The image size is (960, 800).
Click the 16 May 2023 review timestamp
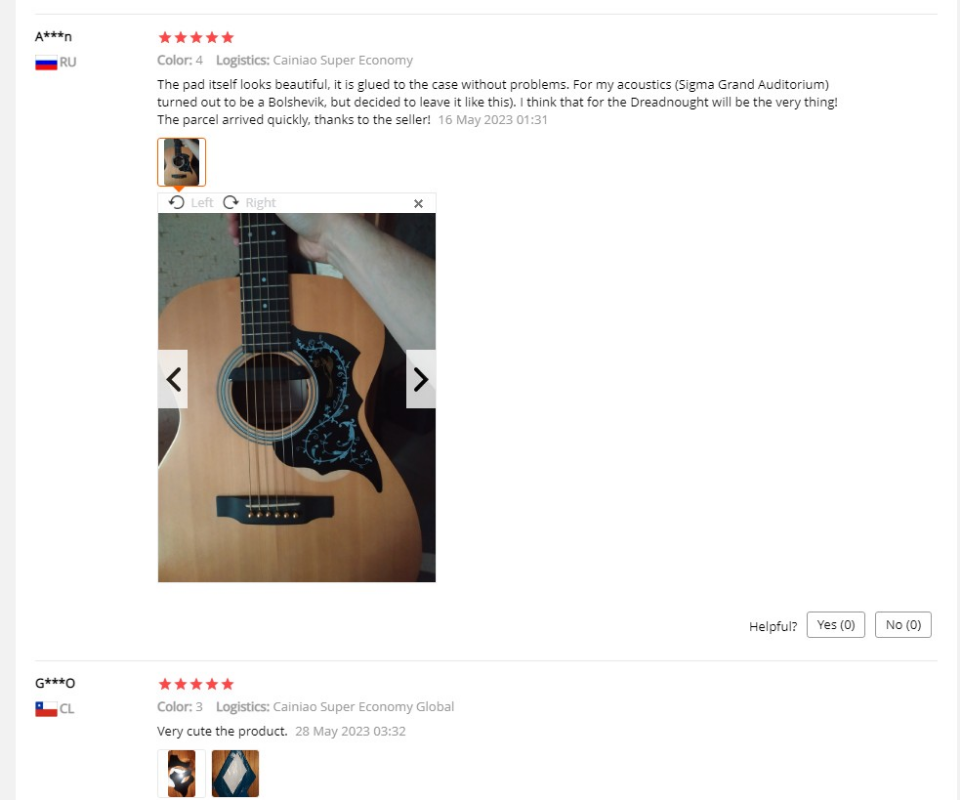click(492, 120)
